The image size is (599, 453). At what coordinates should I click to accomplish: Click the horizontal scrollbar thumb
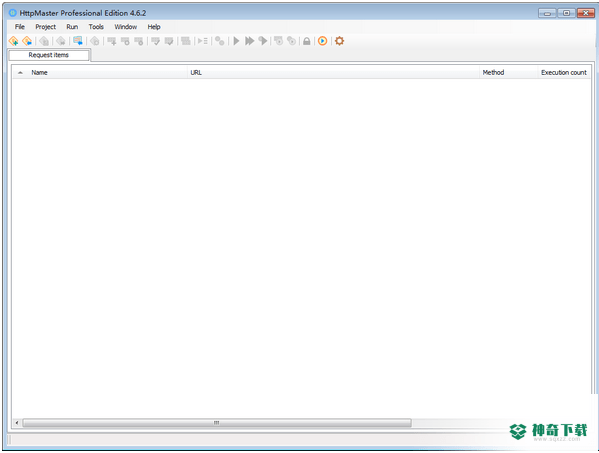[217, 423]
